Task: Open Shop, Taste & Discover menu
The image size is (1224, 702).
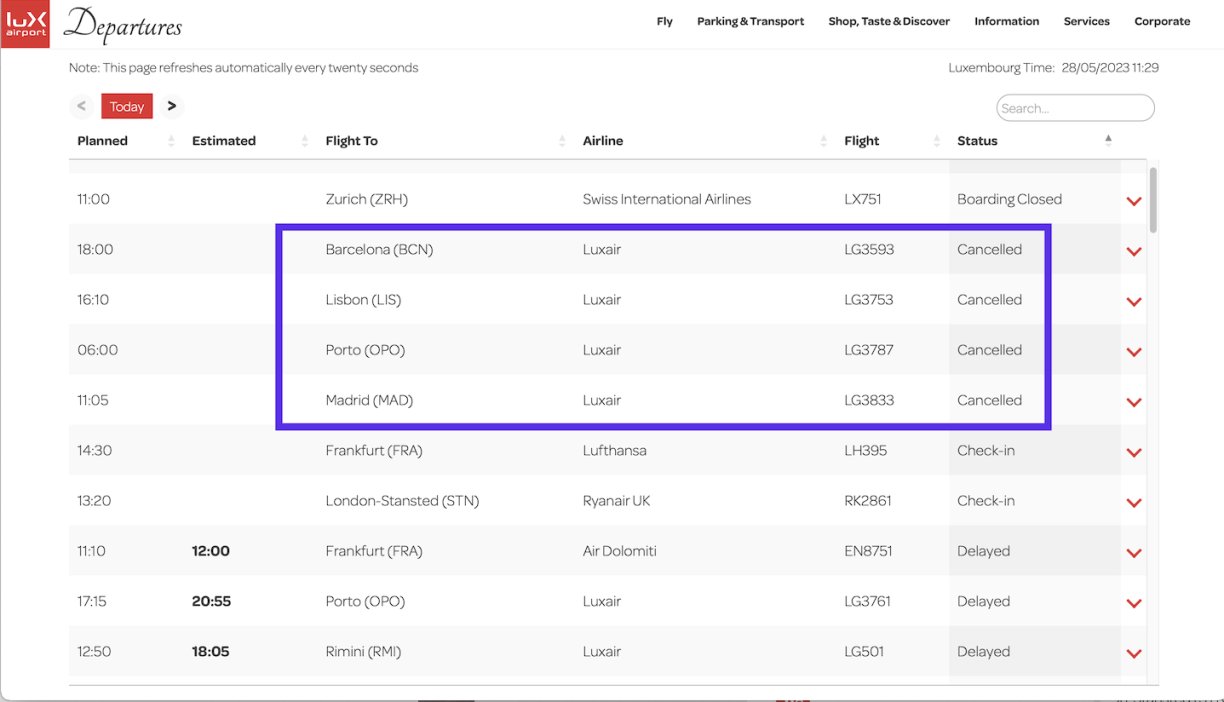Action: (x=888, y=21)
